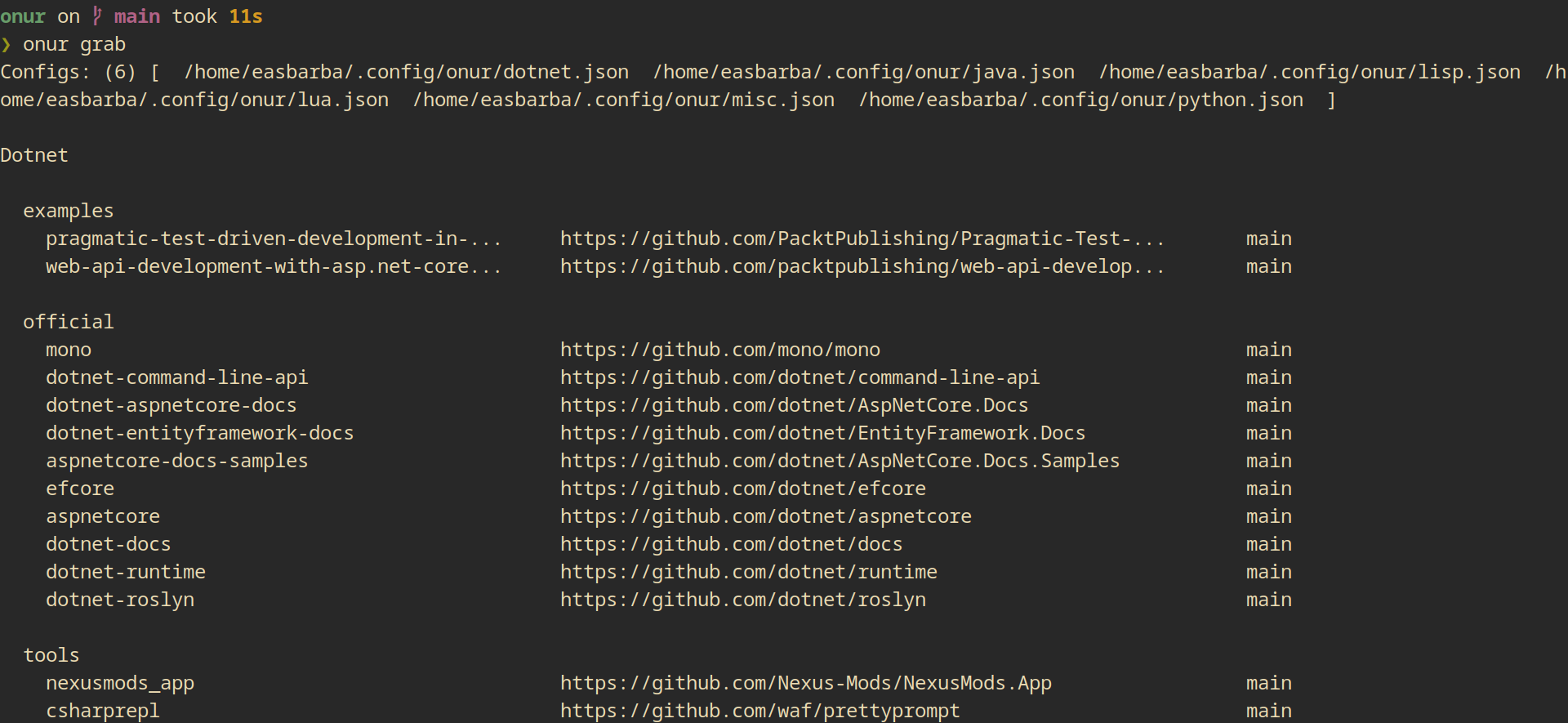This screenshot has height=723, width=1568.
Task: Click the 'efcore' repo name
Action: (x=80, y=489)
